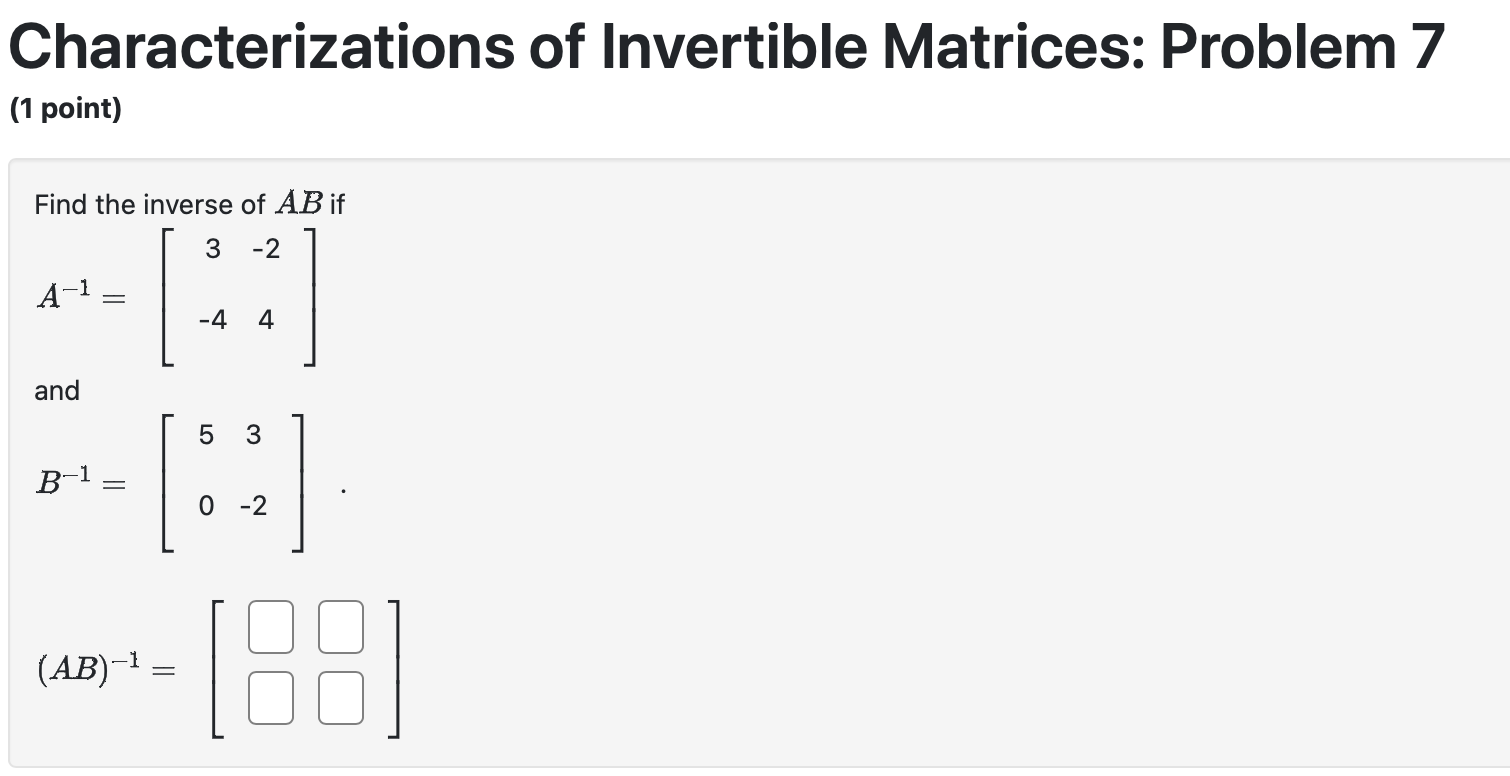Screen dimensions: 1510x776
Task: Click the Find the inverse of AB text
Action: point(188,204)
